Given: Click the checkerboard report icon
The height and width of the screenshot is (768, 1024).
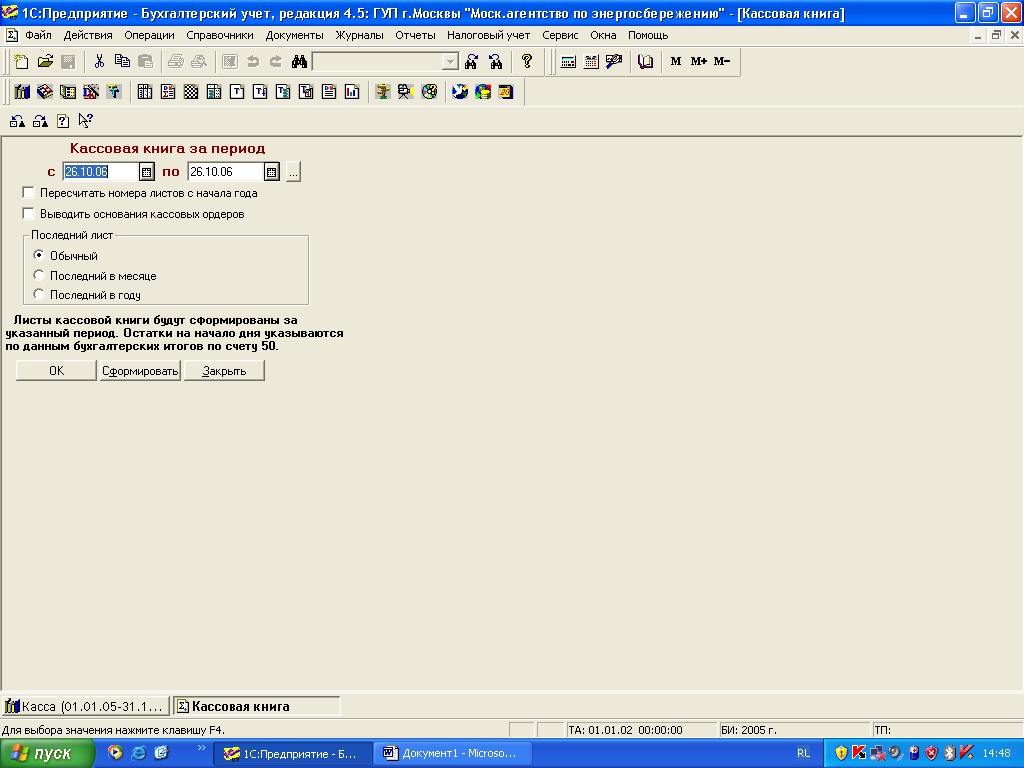Looking at the screenshot, I should coord(191,92).
